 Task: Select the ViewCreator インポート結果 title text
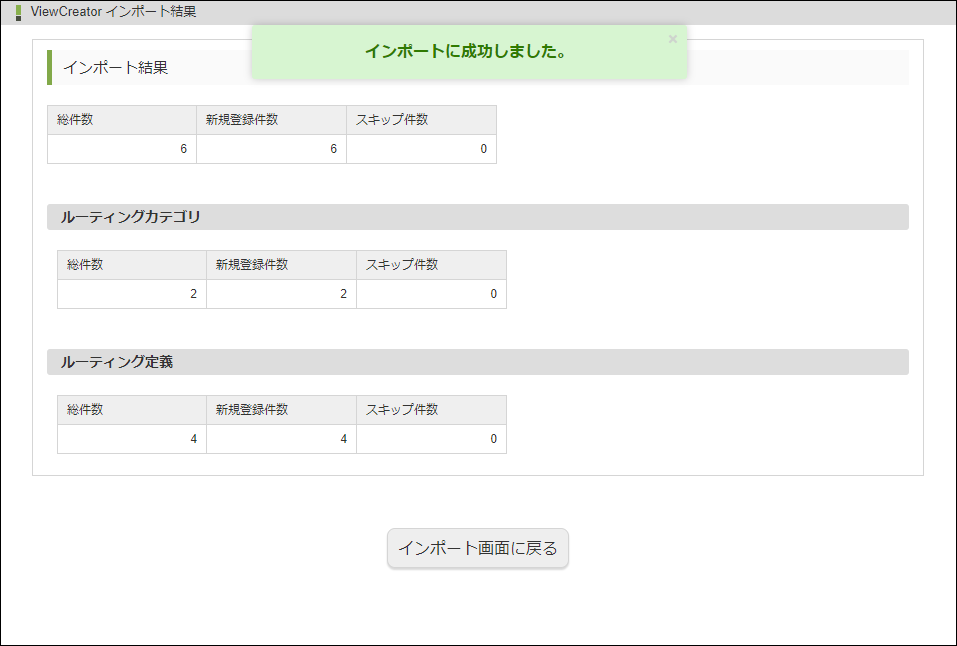[x=114, y=12]
